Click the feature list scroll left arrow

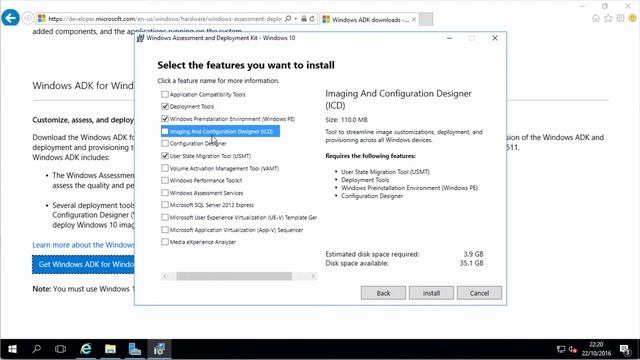tap(164, 276)
